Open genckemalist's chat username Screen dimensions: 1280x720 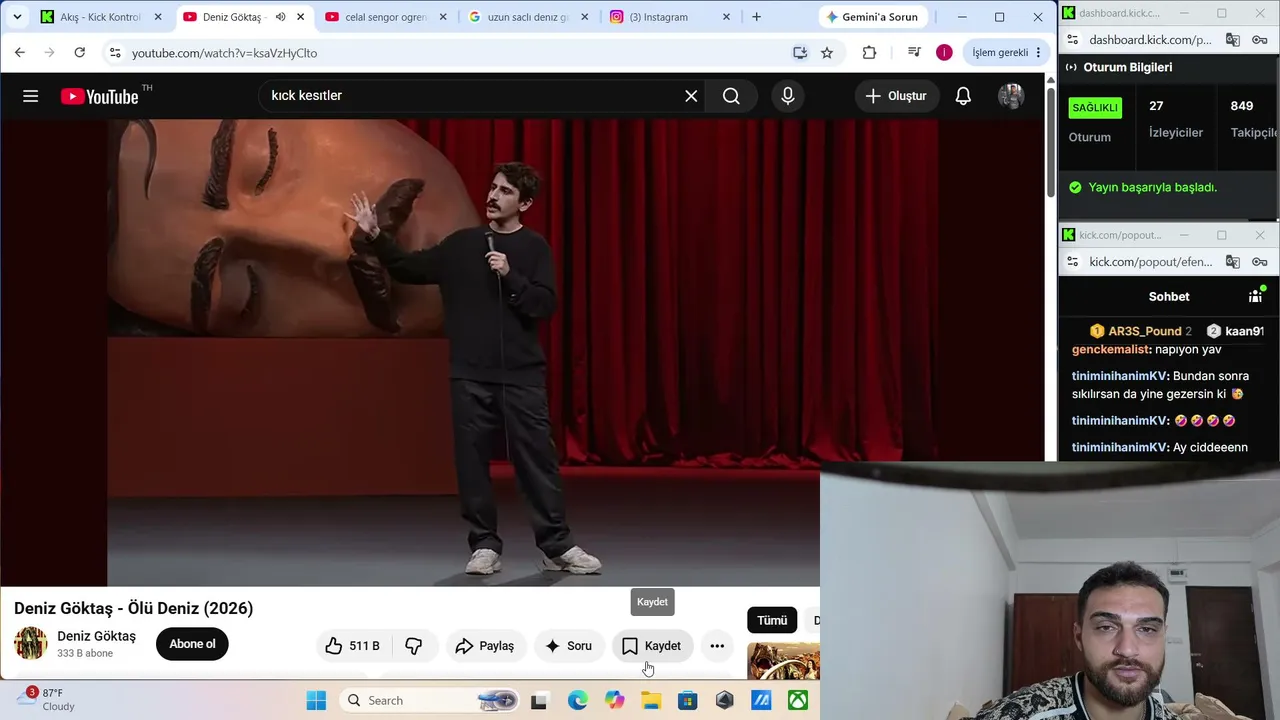click(1110, 350)
